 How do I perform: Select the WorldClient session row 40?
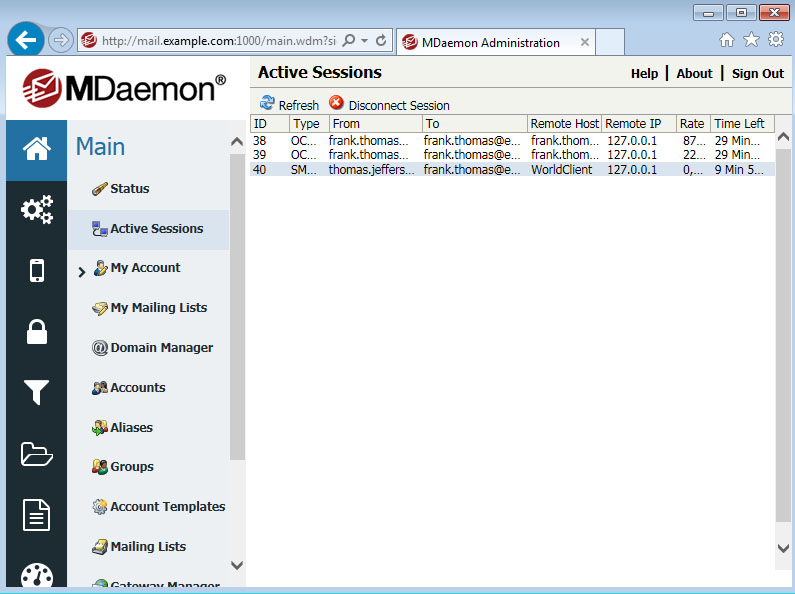tap(512, 169)
